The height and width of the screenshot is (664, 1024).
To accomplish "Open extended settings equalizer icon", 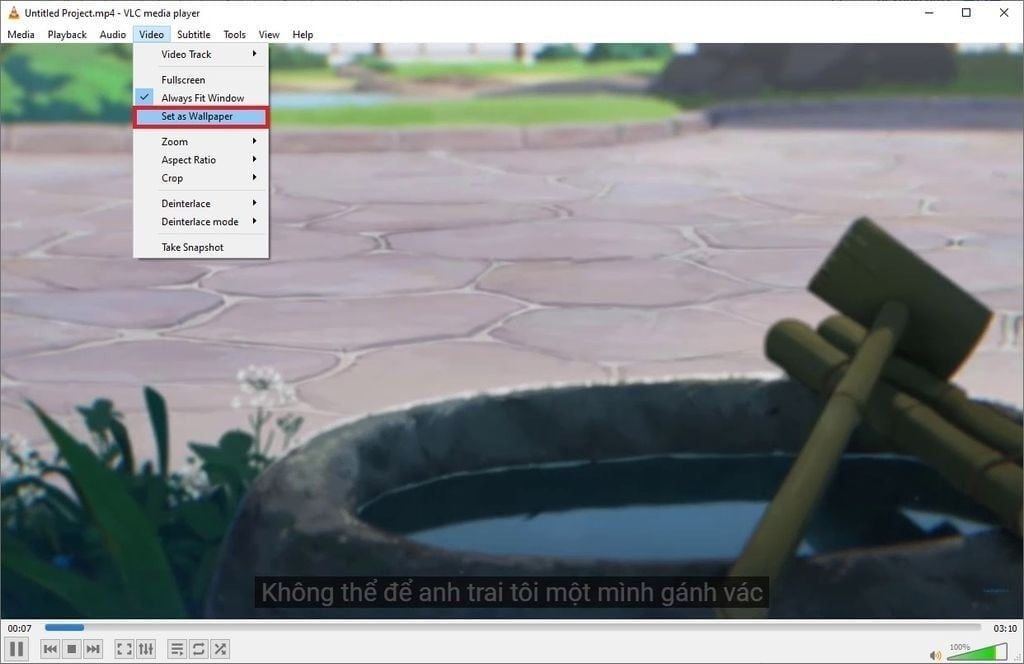I will pos(145,648).
